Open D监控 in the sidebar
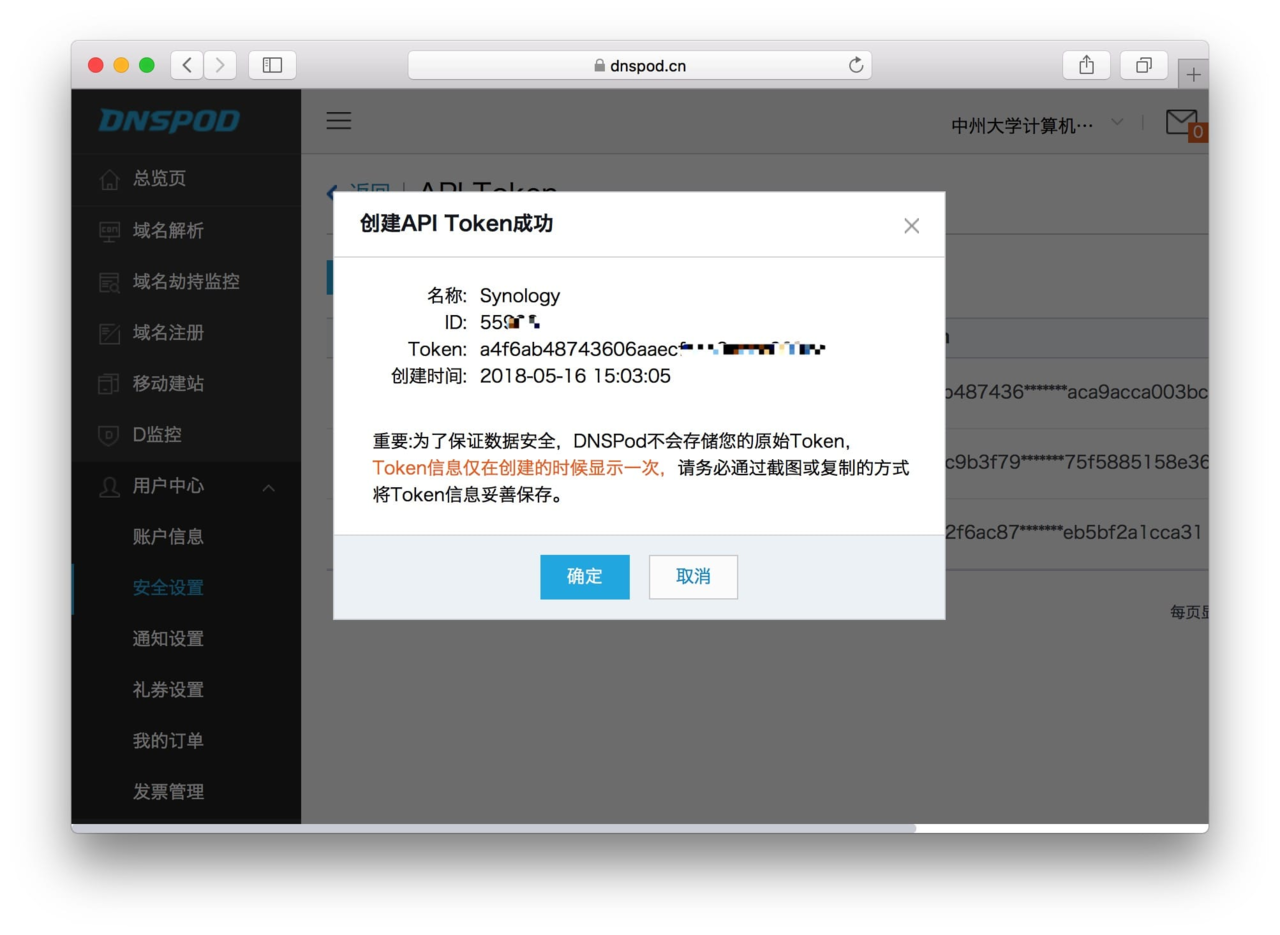 coord(157,435)
